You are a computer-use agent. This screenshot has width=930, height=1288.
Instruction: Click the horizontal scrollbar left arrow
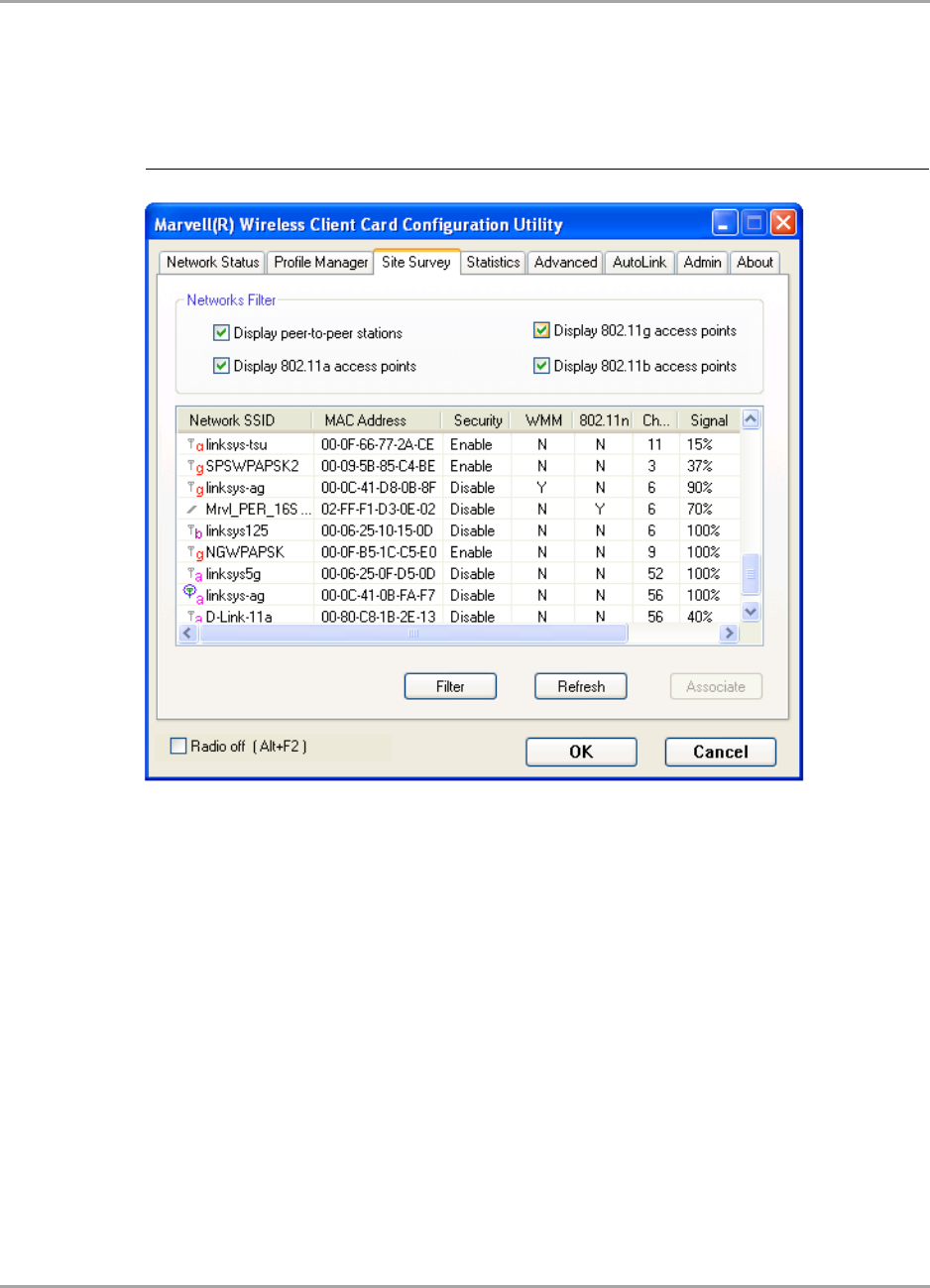tap(187, 633)
